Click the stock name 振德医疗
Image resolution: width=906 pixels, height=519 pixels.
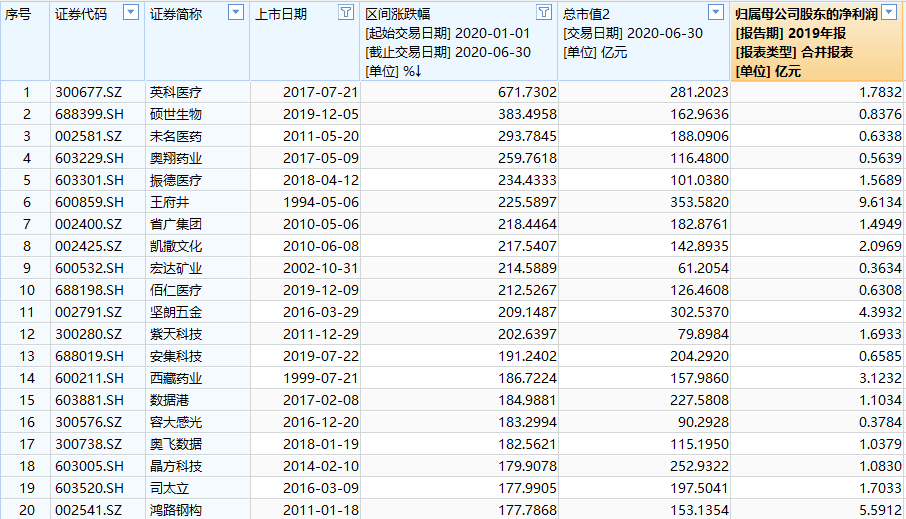(x=176, y=180)
